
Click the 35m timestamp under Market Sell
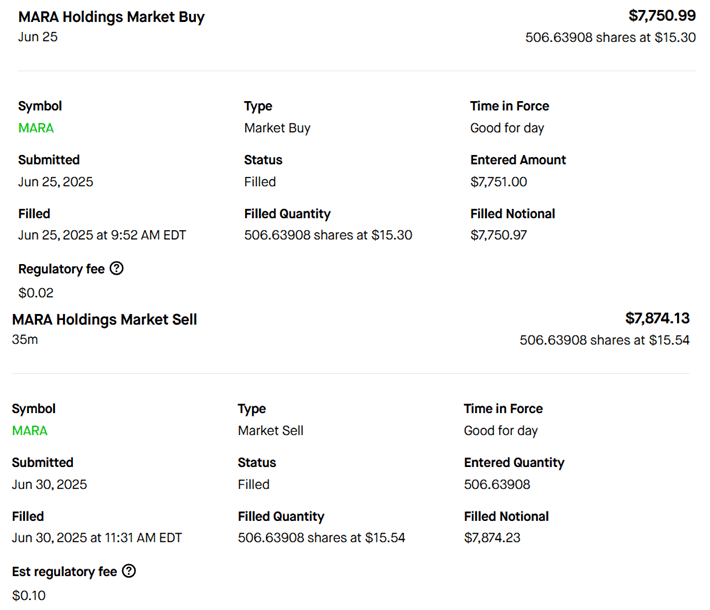click(24, 340)
